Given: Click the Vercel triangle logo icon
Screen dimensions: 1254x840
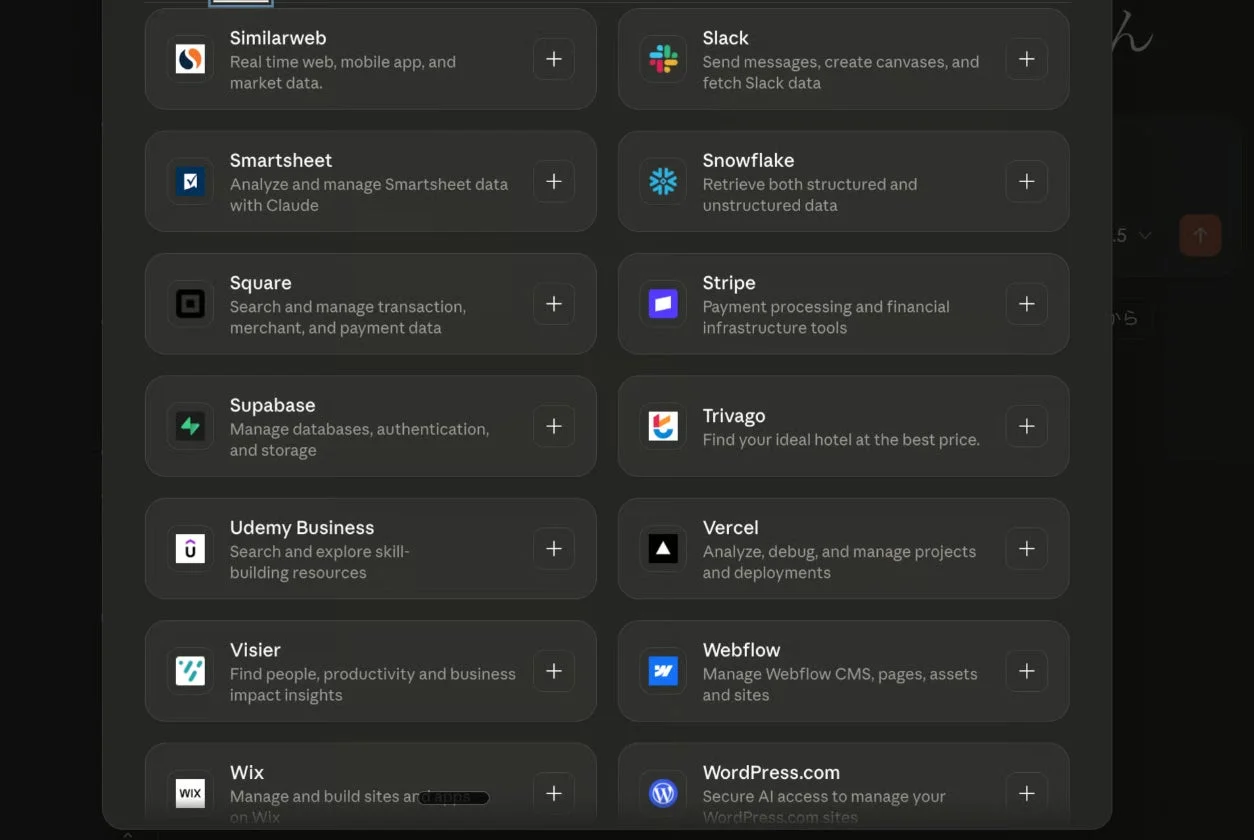Looking at the screenshot, I should click(x=663, y=548).
